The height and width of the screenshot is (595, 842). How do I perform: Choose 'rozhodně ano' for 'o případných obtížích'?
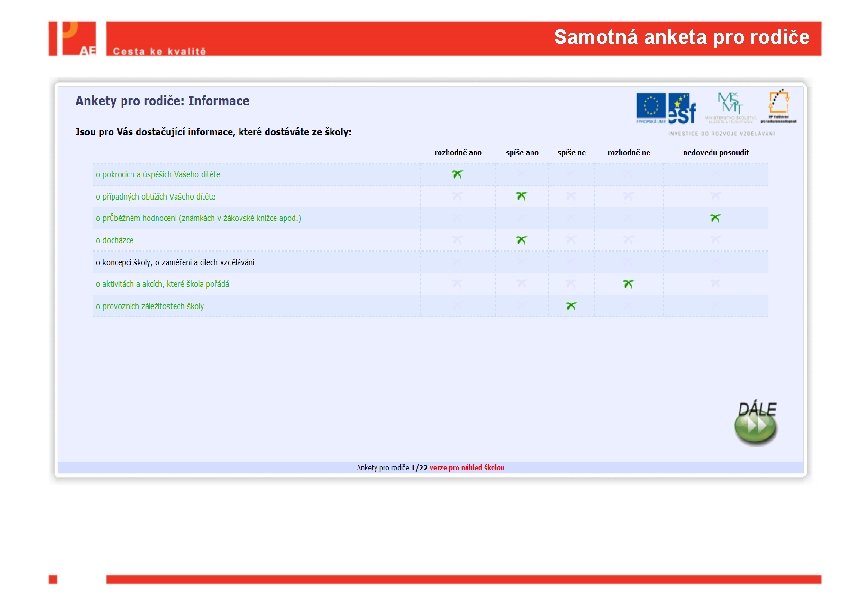(x=457, y=196)
